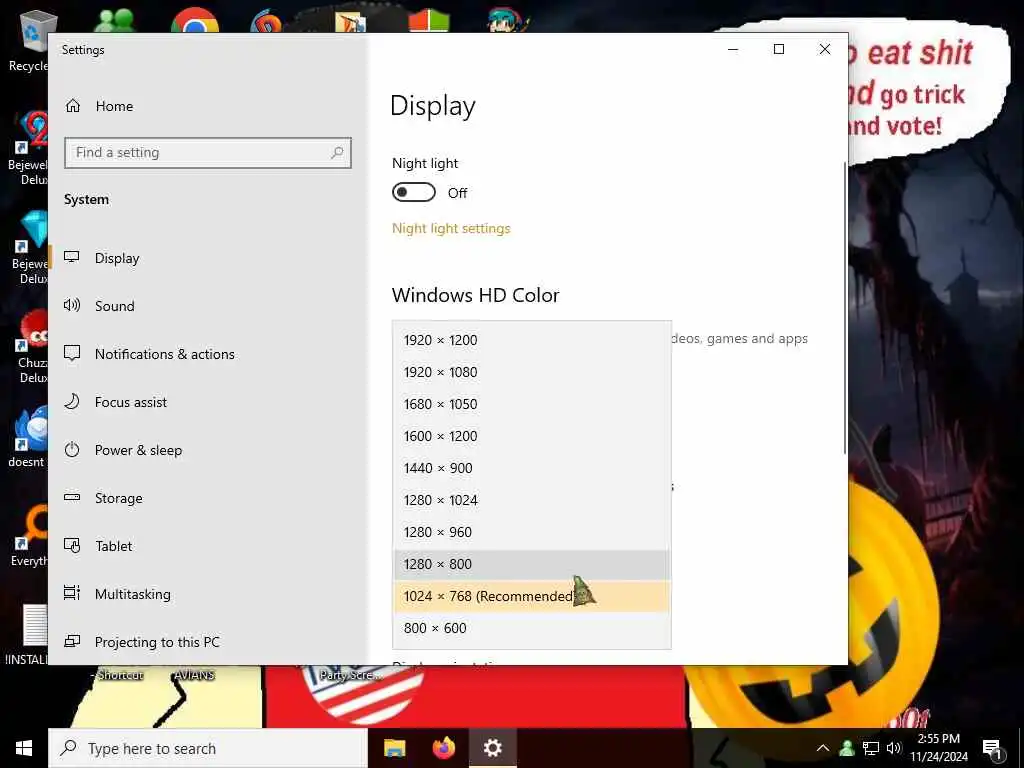Select 1440 × 900 resolution
Image resolution: width=1024 pixels, height=768 pixels.
[532, 468]
